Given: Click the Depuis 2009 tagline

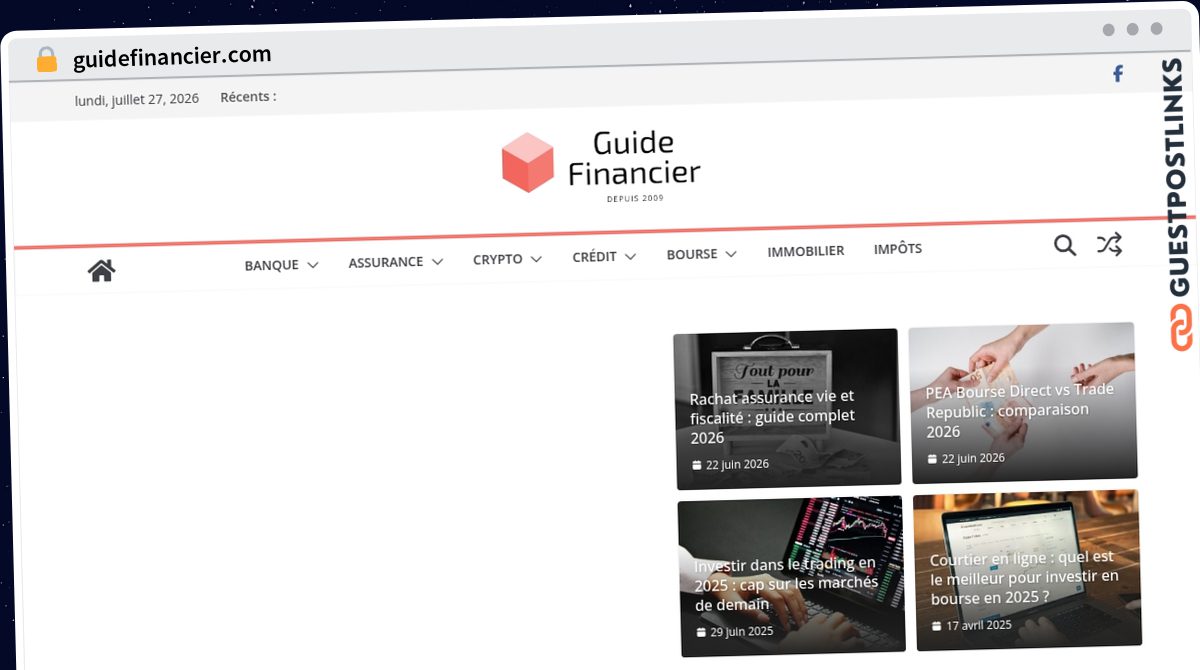Looking at the screenshot, I should (635, 198).
